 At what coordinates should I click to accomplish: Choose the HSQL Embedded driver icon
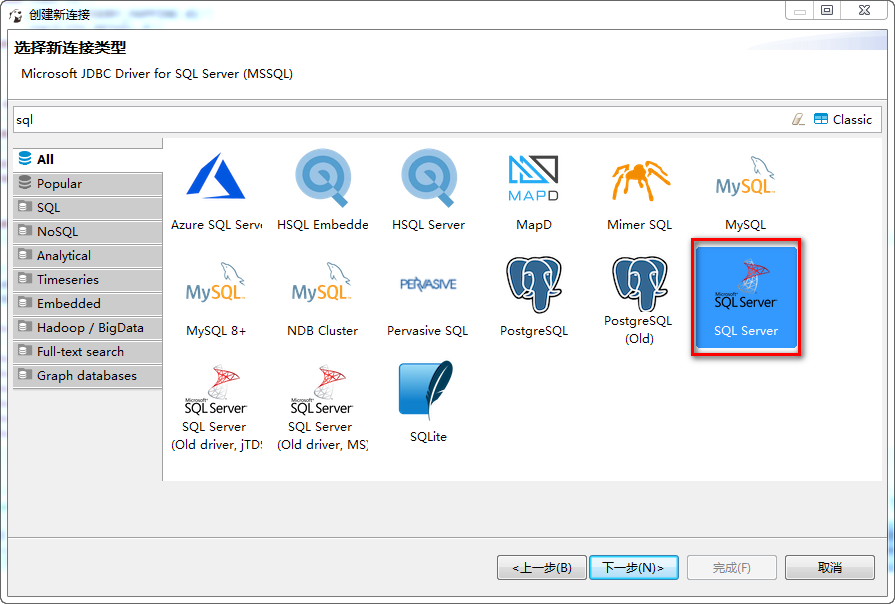tap(322, 190)
